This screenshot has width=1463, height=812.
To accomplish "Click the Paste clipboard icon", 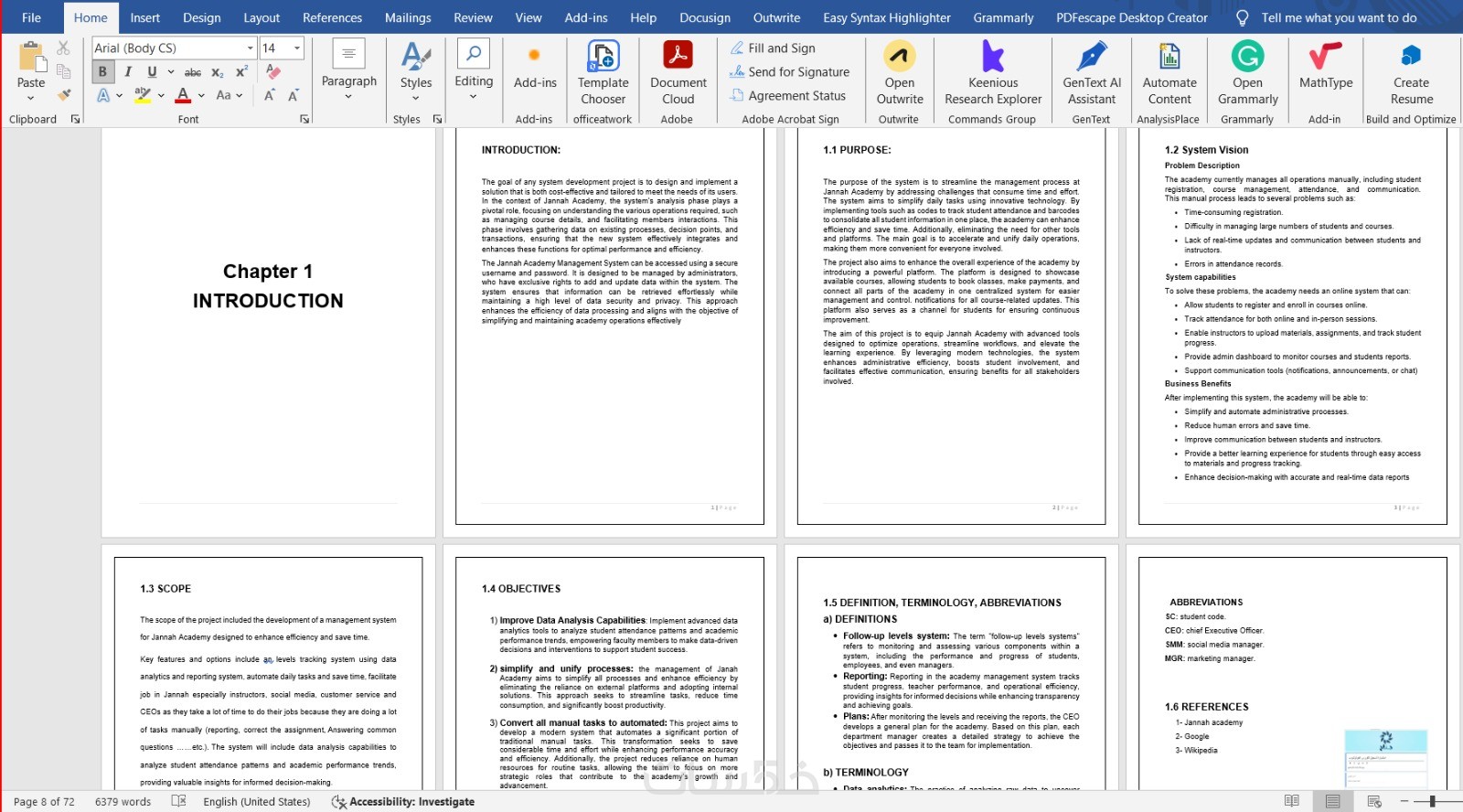I will point(31,57).
